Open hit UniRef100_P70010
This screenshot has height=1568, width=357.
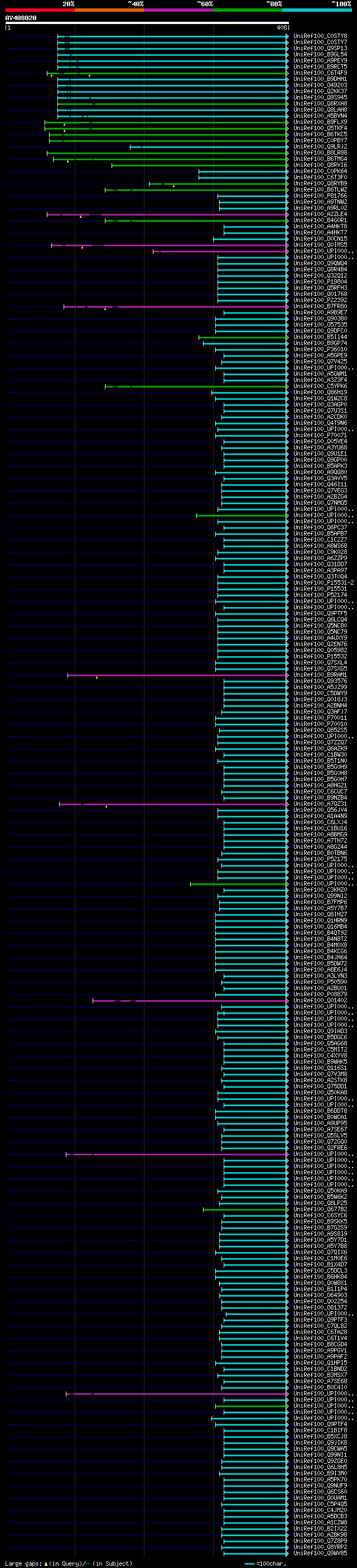click(320, 724)
